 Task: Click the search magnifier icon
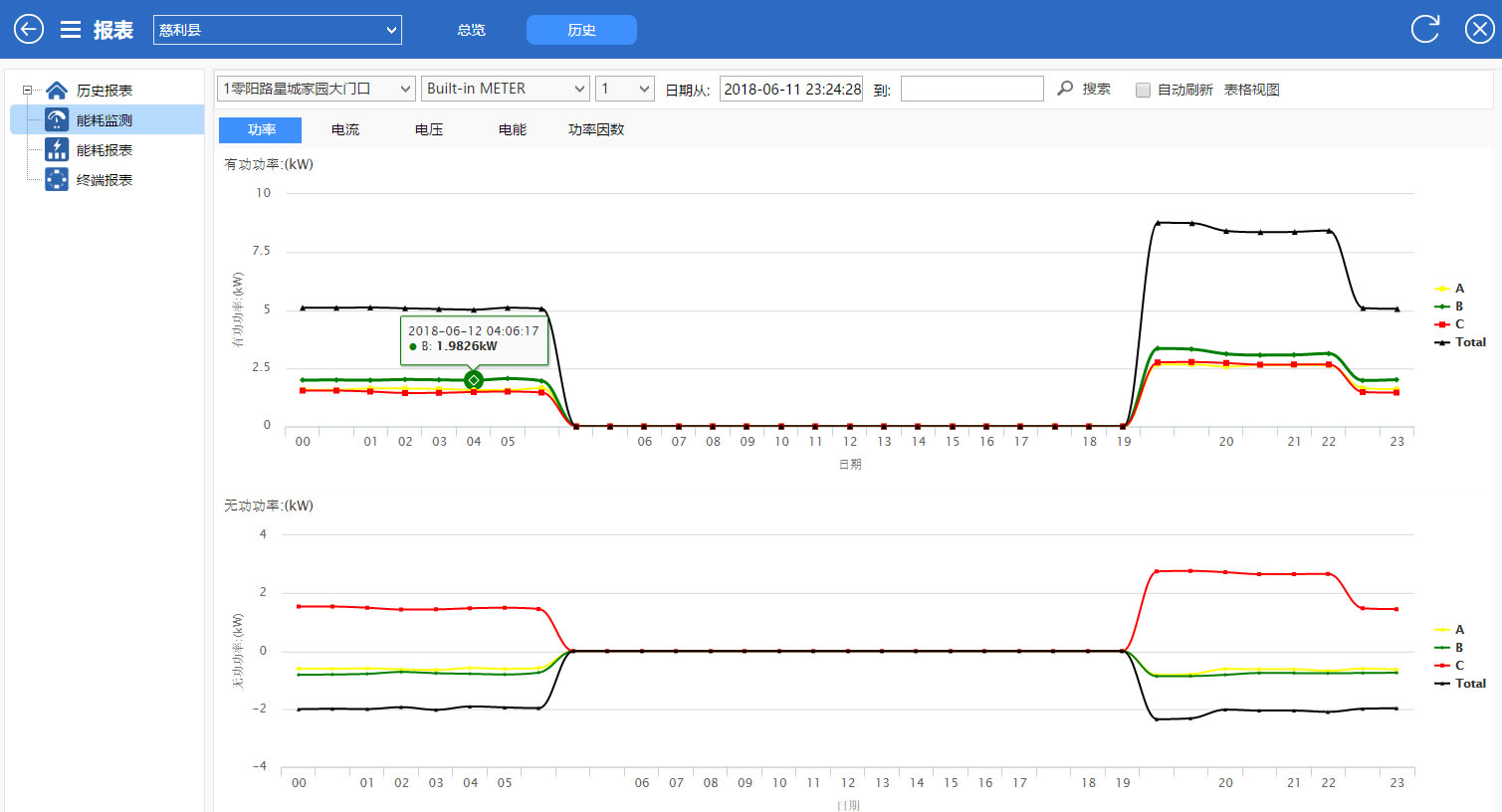tap(1065, 89)
